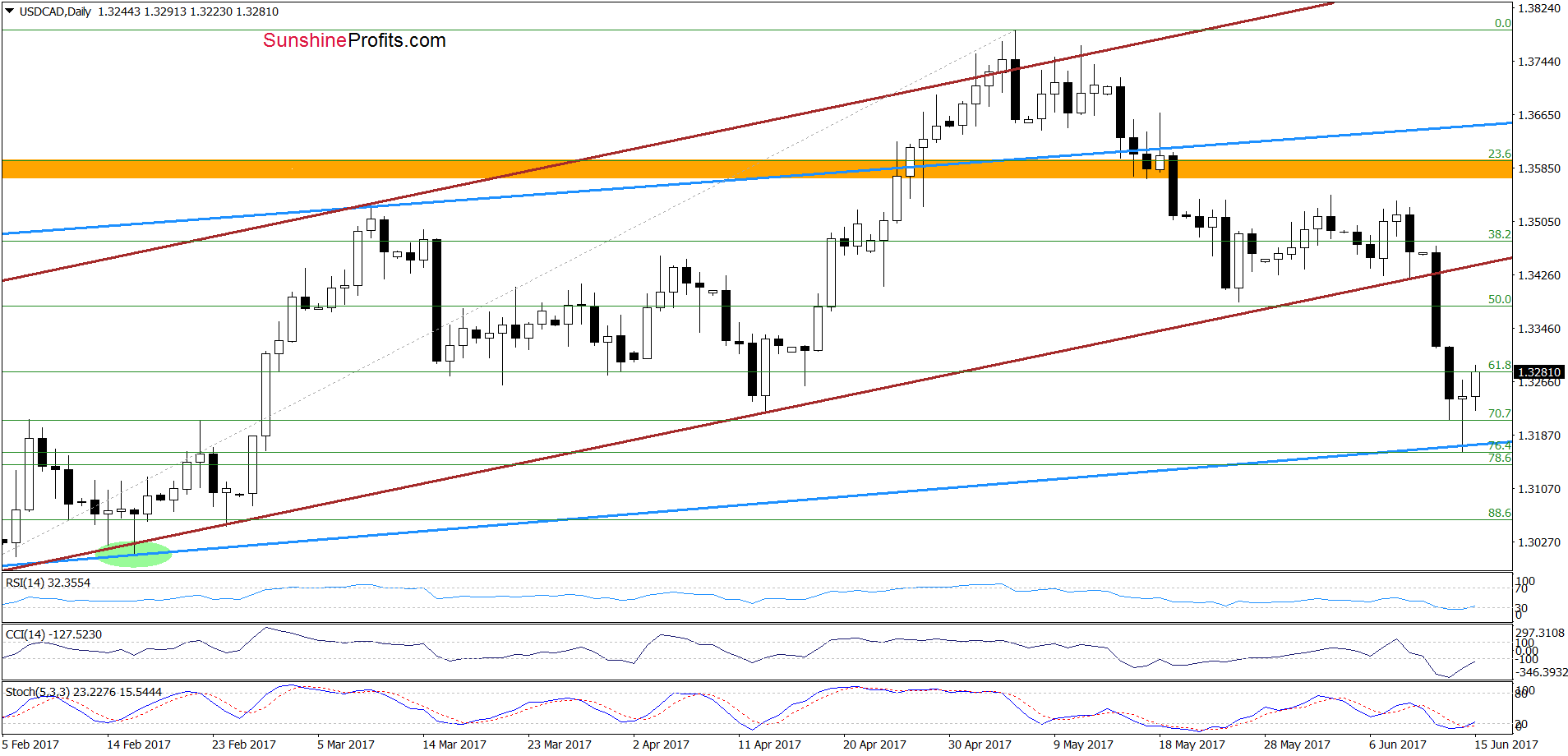Image resolution: width=1568 pixels, height=756 pixels.
Task: Click the 14 Feb 2017 date label
Action: [139, 744]
